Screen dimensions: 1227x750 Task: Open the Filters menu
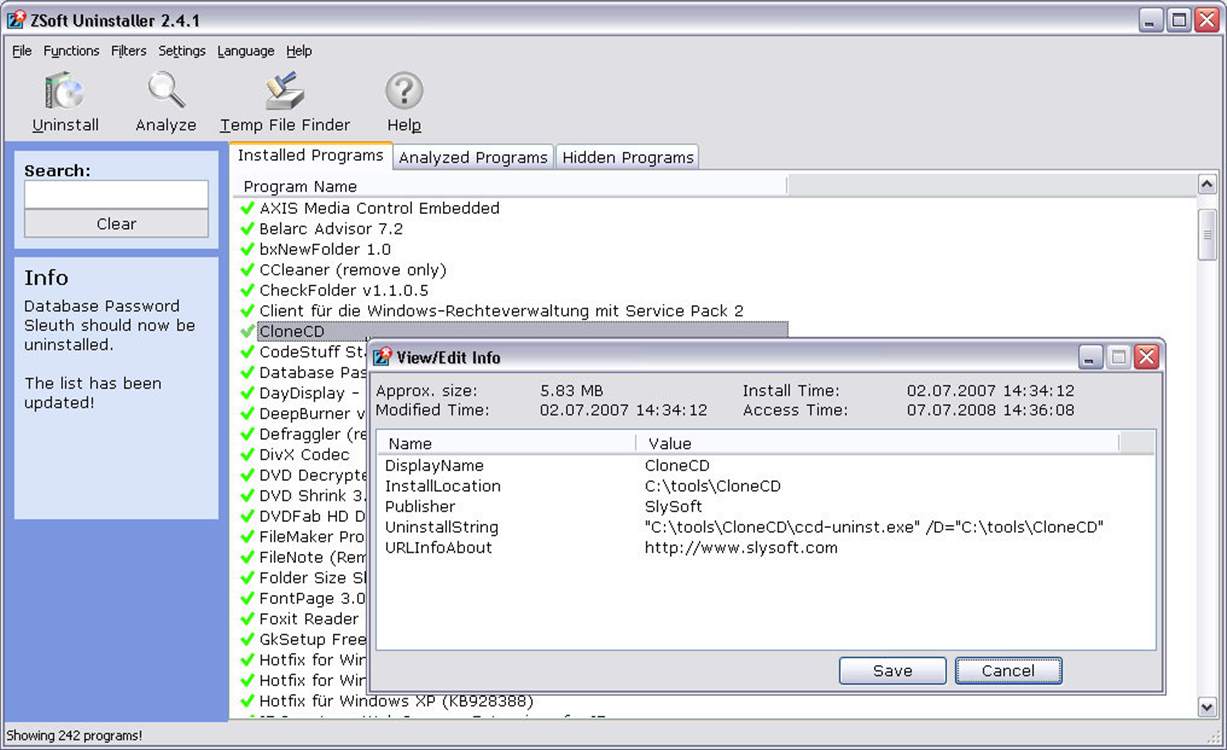pos(129,51)
